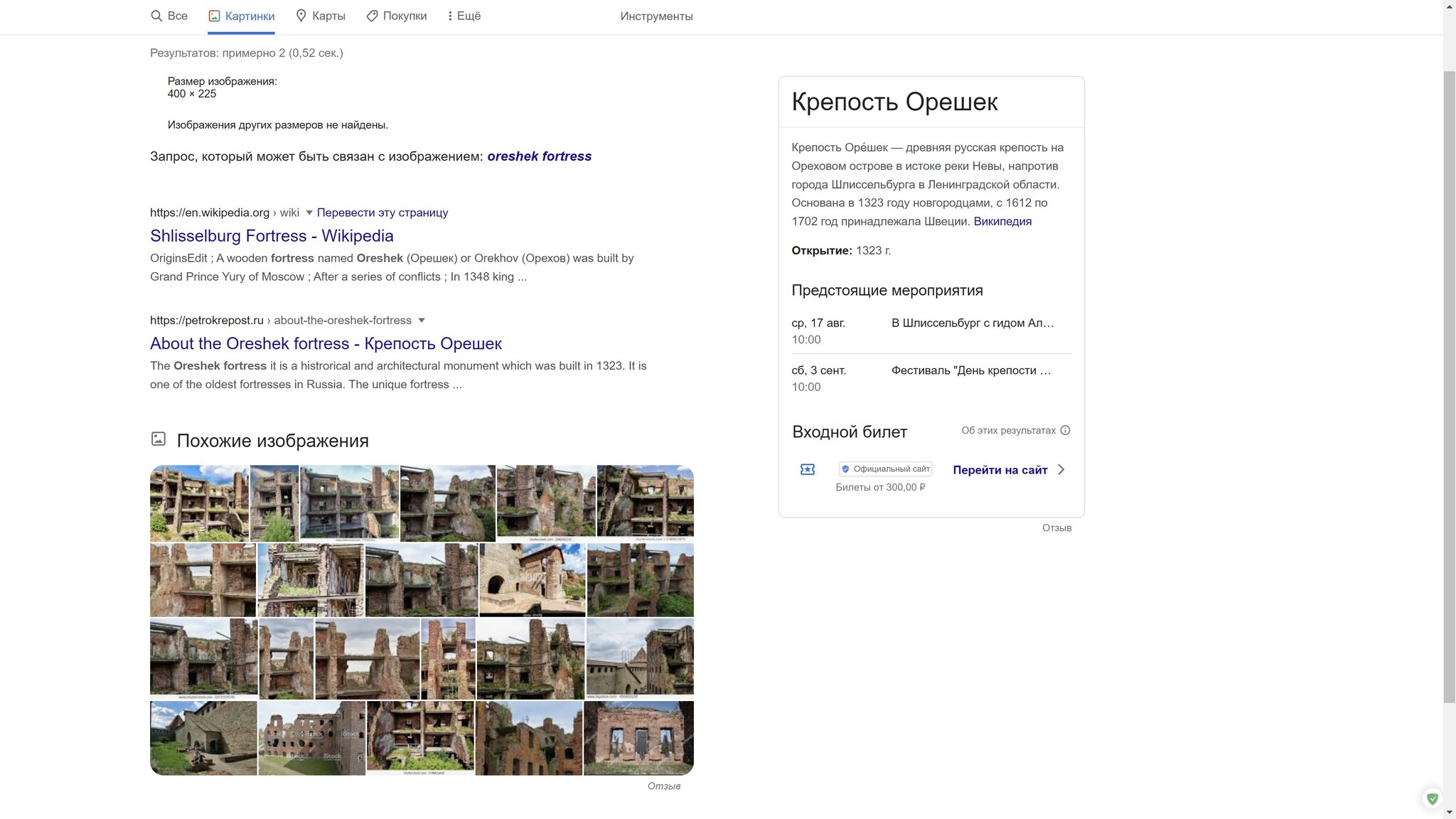The image size is (1456, 819).
Task: Expand the petrokrepost.ru result dropdown arrow
Action: tap(422, 320)
